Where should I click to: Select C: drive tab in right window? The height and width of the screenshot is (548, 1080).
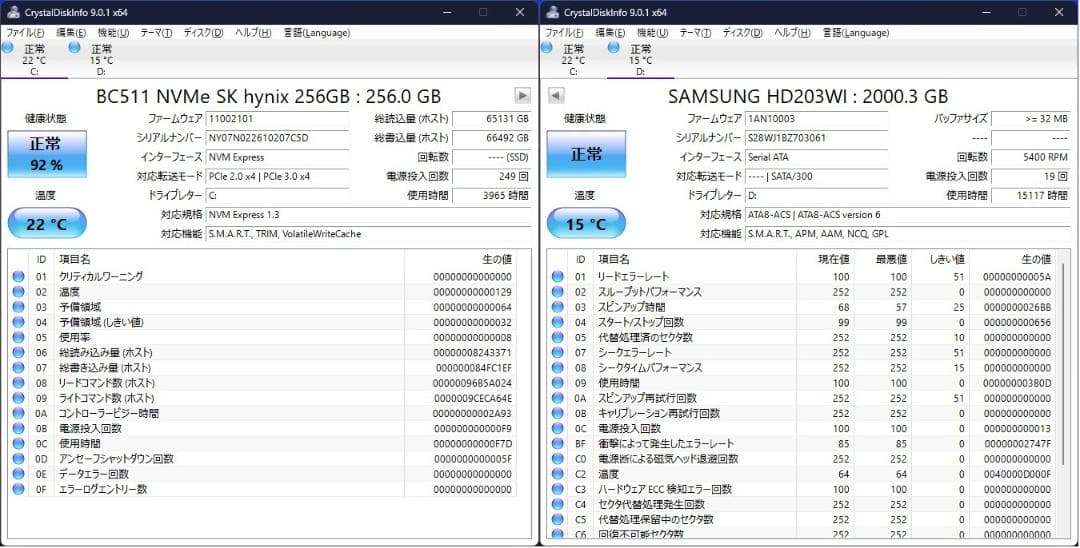(573, 59)
